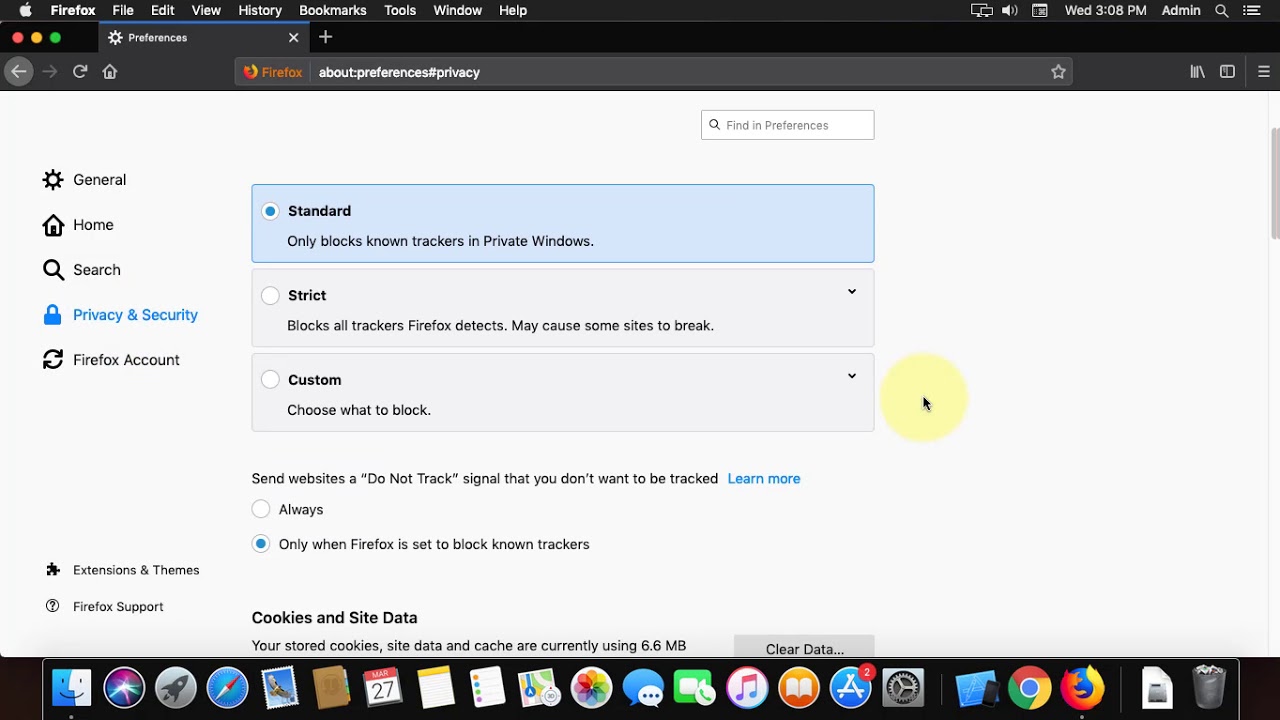Open Notification Center in the menu bar

[1252, 10]
